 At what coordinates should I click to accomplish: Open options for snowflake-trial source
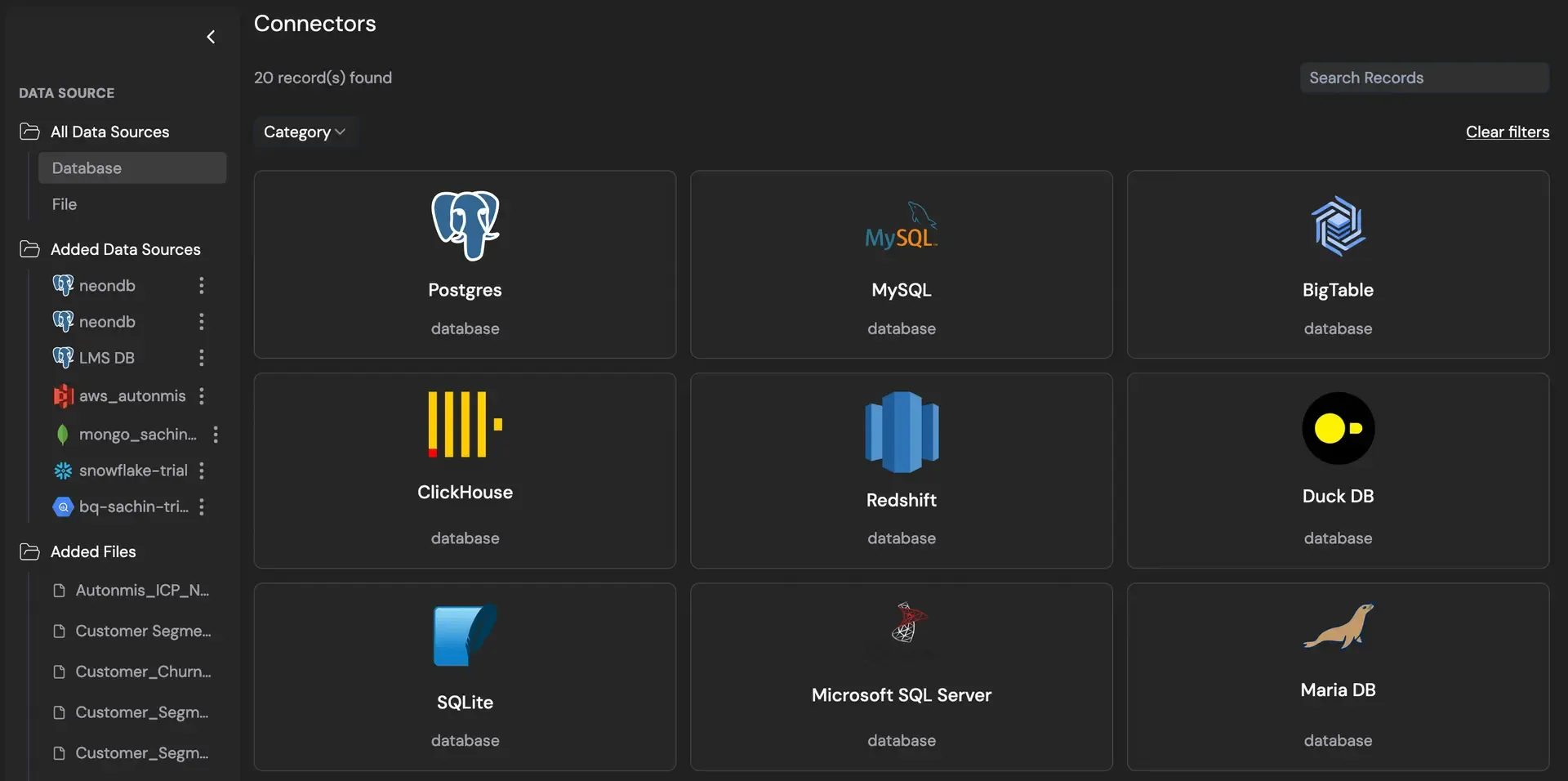(201, 471)
